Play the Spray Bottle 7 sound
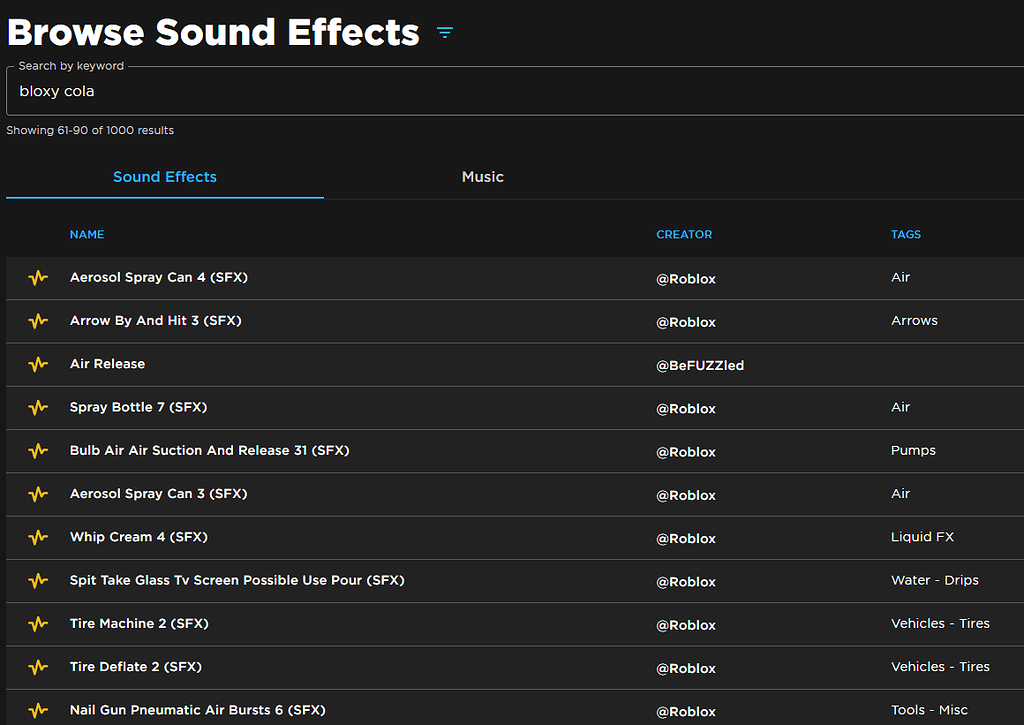The height and width of the screenshot is (725, 1024). pyautogui.click(x=38, y=408)
